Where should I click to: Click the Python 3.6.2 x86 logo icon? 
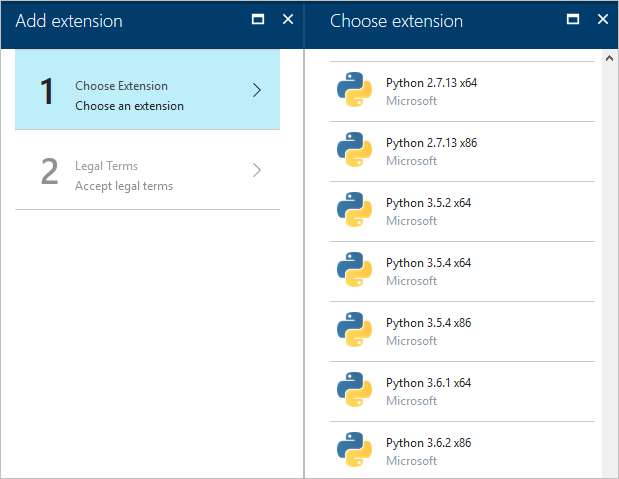(x=355, y=451)
